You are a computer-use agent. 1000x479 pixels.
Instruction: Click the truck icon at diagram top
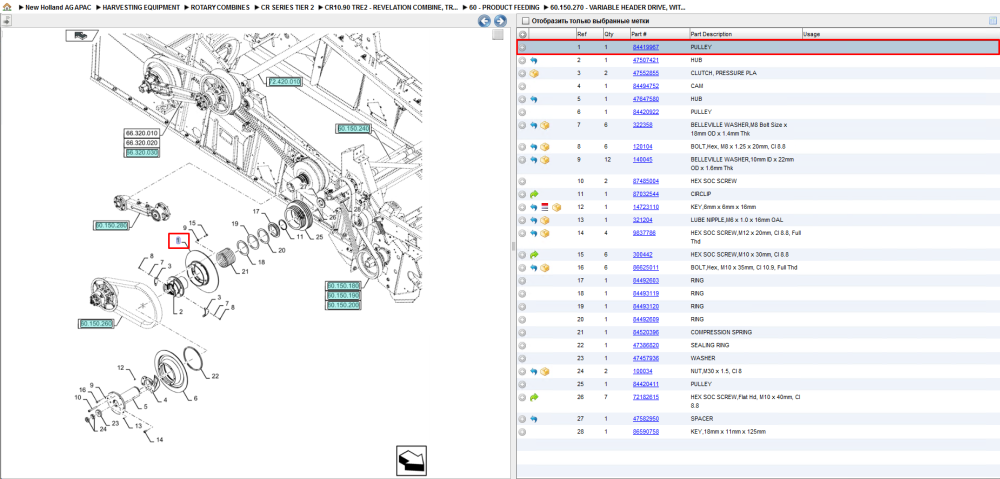[x=82, y=36]
